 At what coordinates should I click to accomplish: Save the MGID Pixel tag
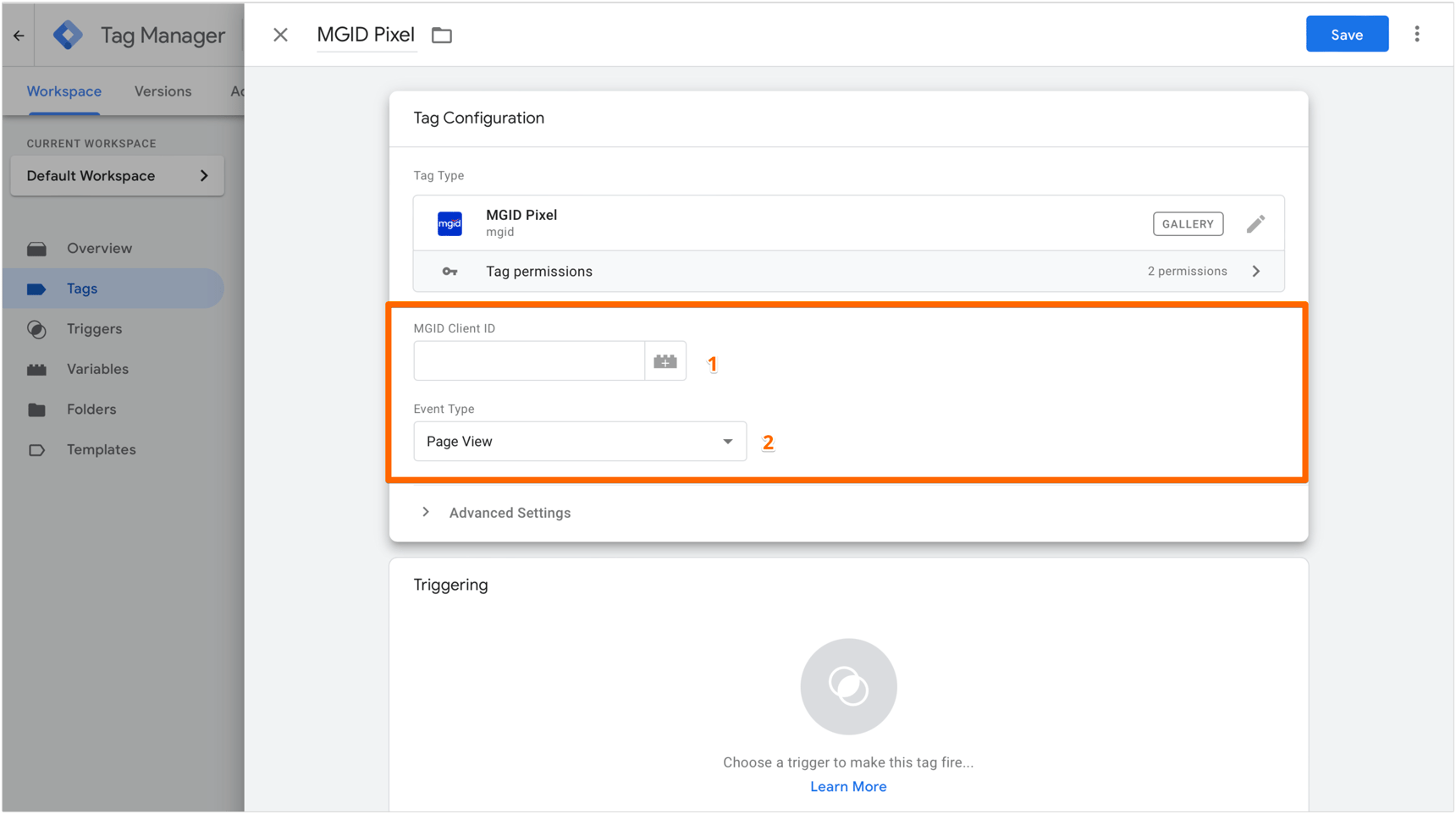click(1347, 34)
